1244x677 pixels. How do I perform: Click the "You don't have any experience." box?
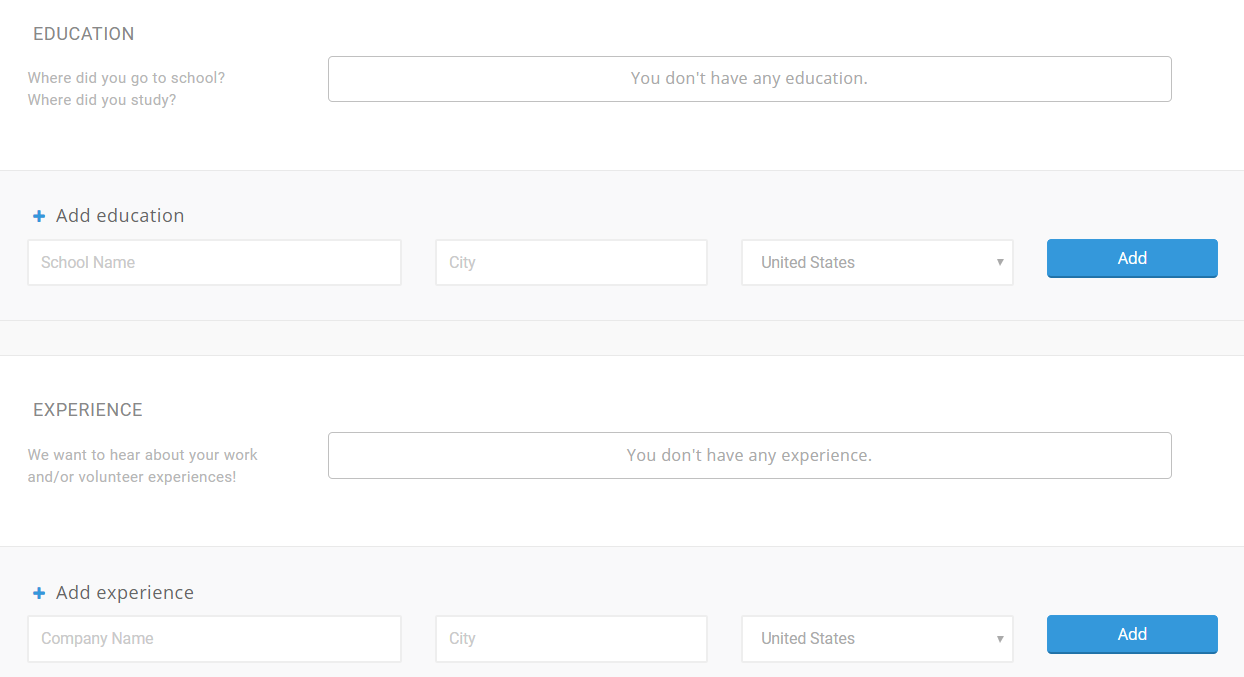click(x=750, y=455)
